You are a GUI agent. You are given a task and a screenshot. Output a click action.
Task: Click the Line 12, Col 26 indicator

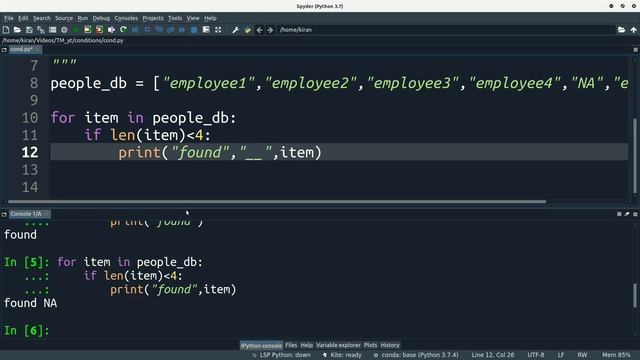(x=493, y=355)
